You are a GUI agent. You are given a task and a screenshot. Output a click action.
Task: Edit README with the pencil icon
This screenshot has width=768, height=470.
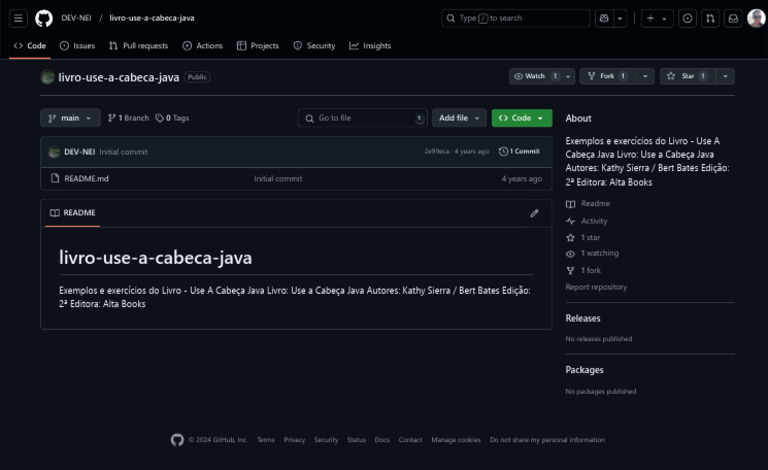point(534,213)
